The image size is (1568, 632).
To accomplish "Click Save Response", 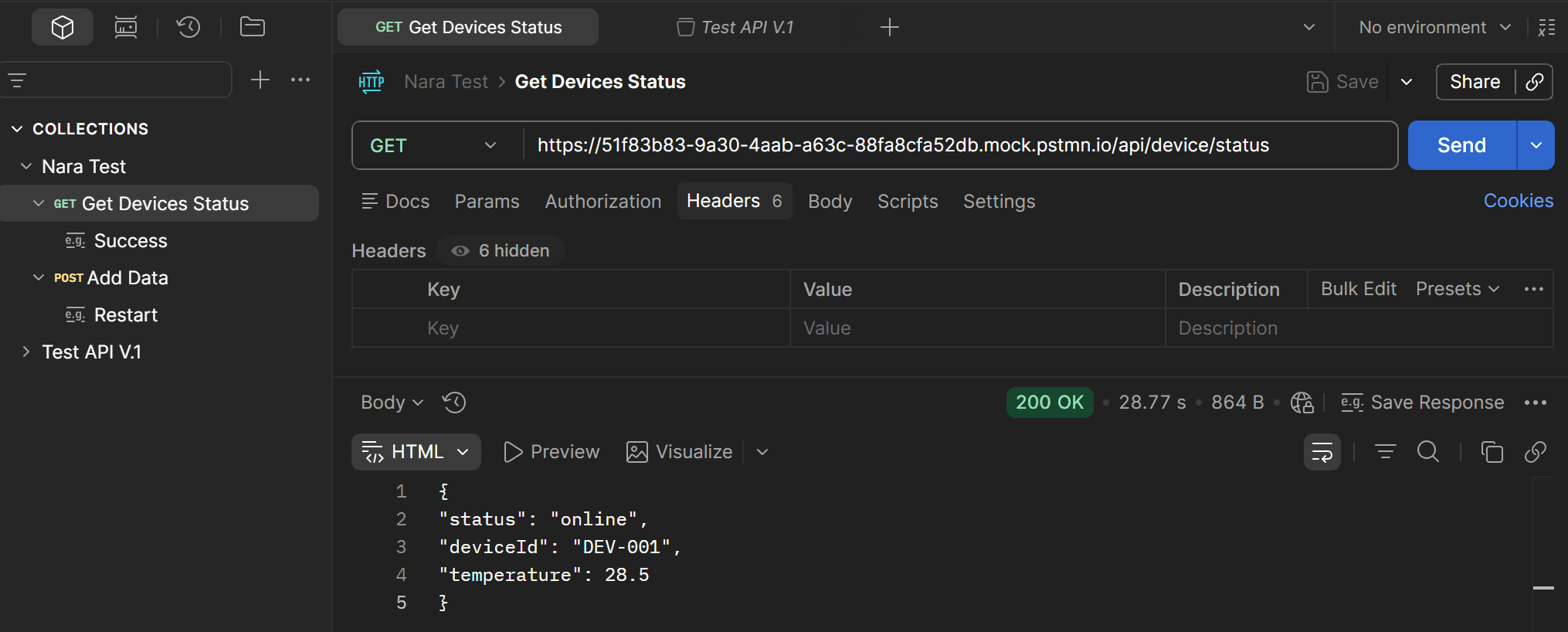I will [1423, 403].
